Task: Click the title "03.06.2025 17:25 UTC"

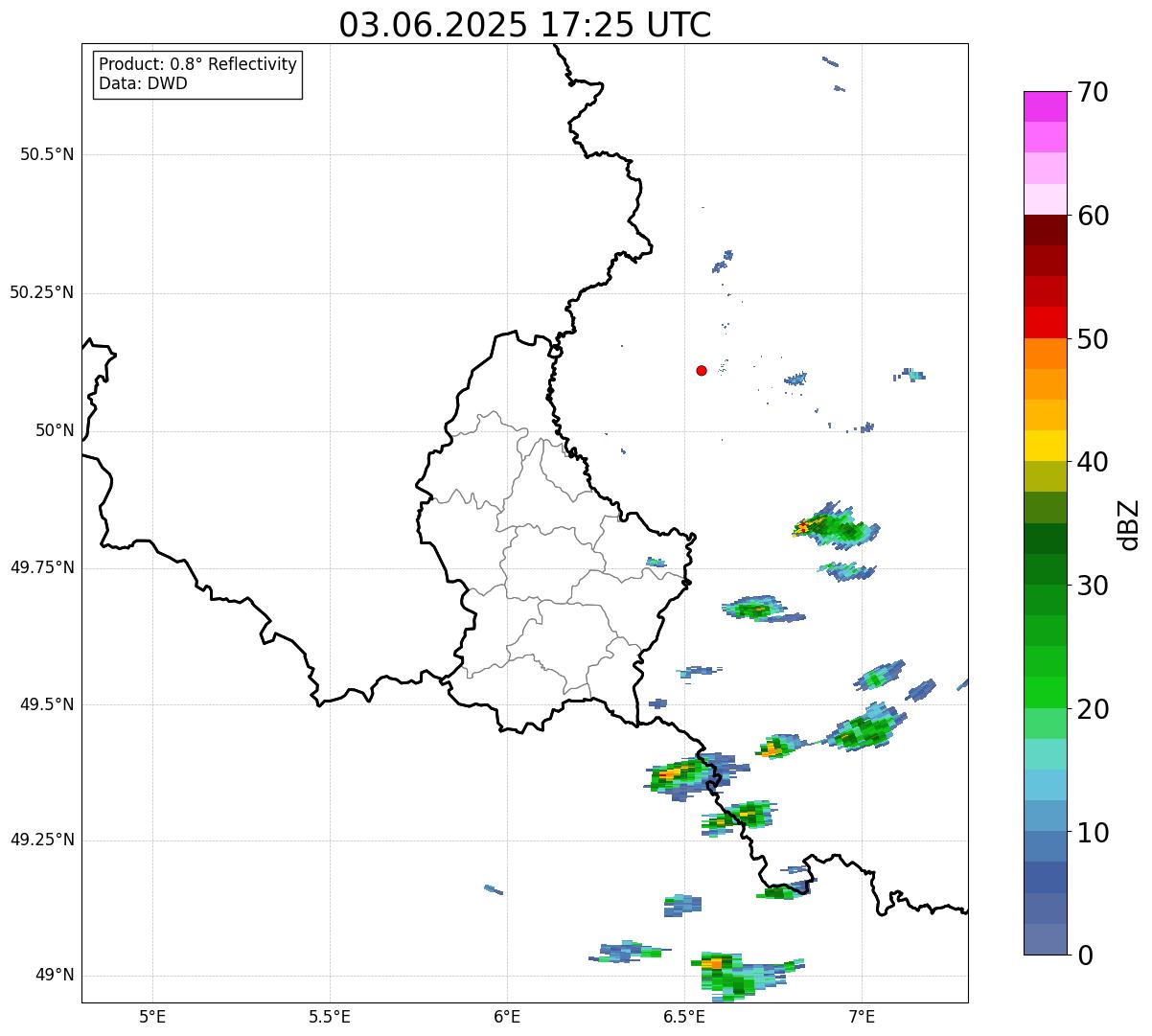Action: pos(525,25)
